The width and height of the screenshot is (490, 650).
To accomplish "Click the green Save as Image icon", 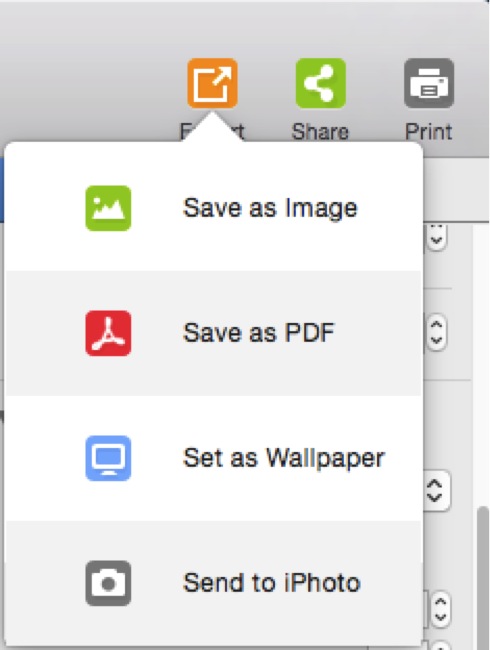I will [x=108, y=209].
